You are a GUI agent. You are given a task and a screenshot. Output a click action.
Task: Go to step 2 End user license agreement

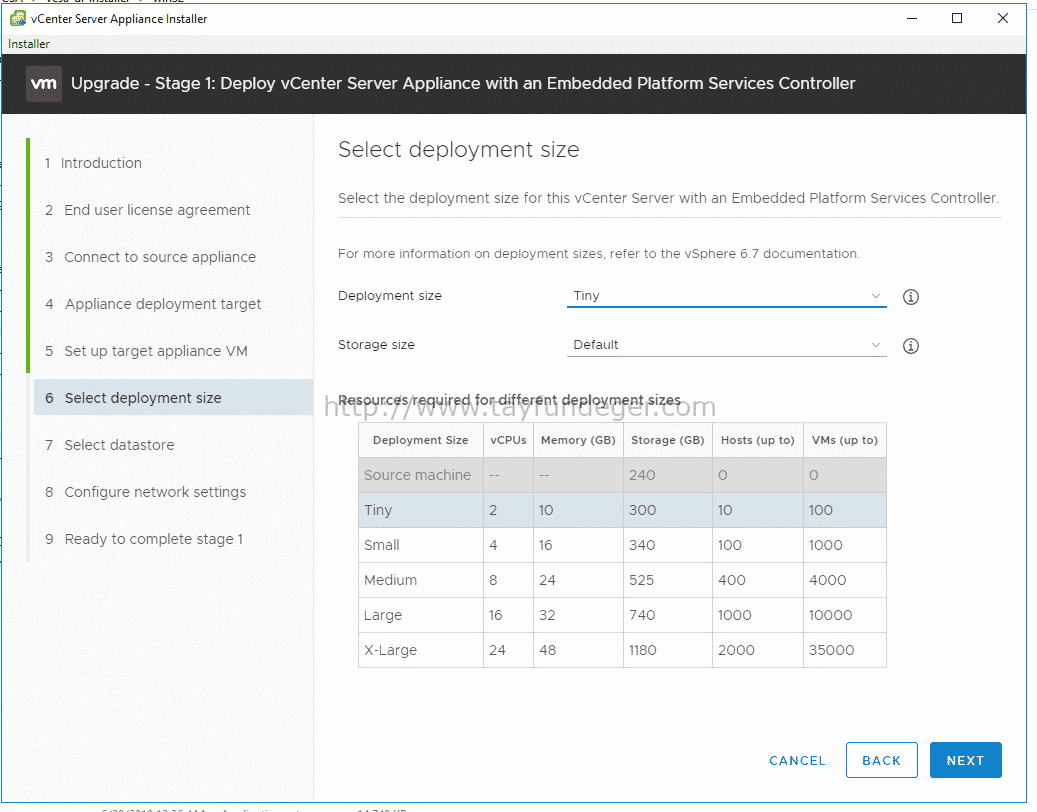[x=147, y=210]
